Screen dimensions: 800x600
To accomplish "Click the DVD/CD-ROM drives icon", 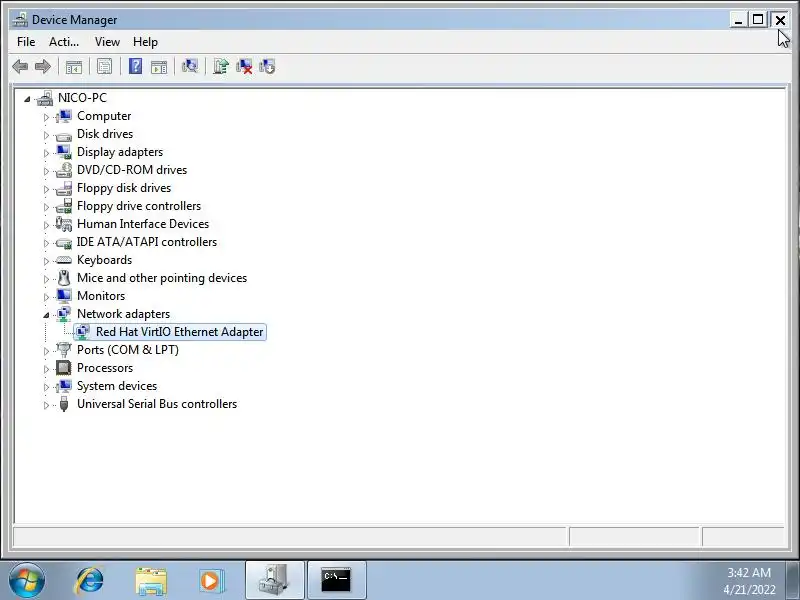I will click(x=64, y=170).
